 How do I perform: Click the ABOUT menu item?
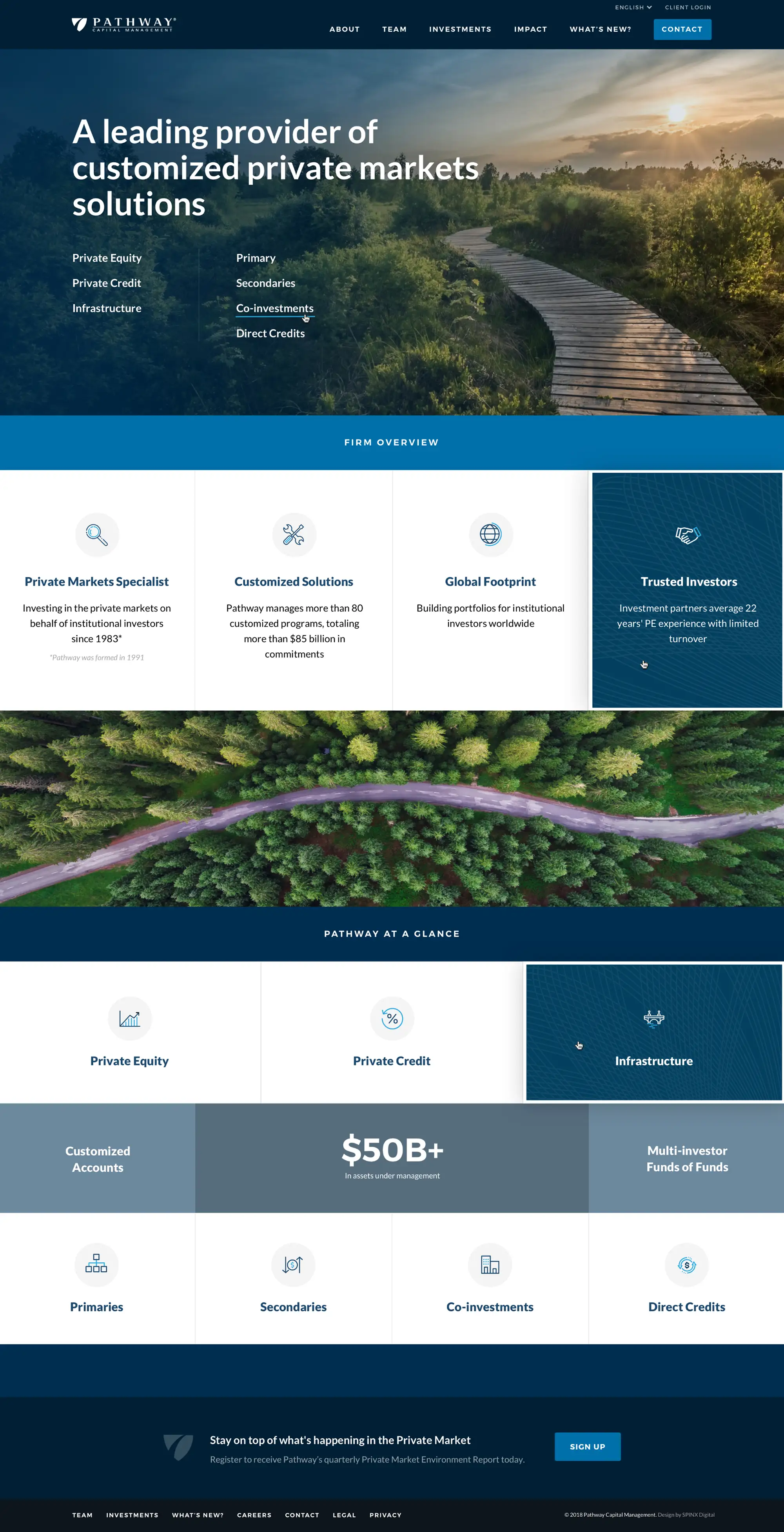click(x=345, y=28)
